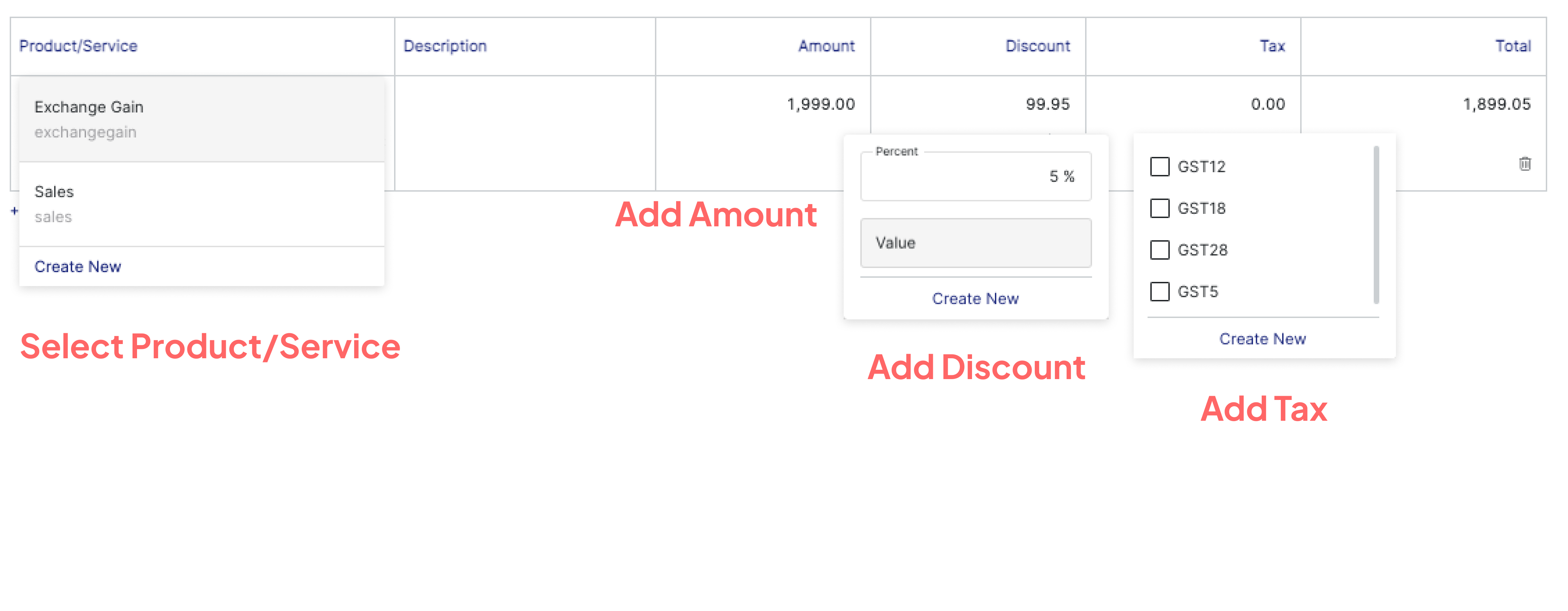Image resolution: width=1568 pixels, height=611 pixels.
Task: Edit the Percent discount field
Action: click(975, 176)
